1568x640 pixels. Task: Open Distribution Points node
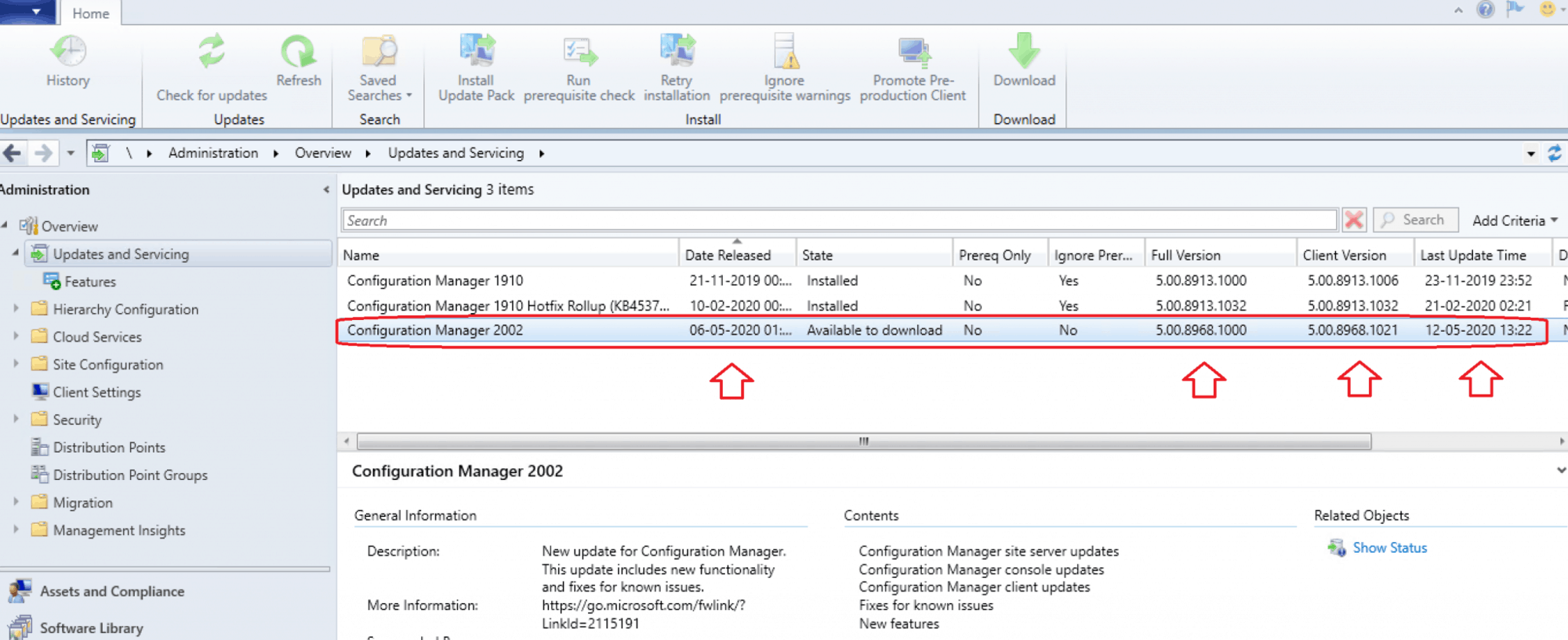pos(109,448)
